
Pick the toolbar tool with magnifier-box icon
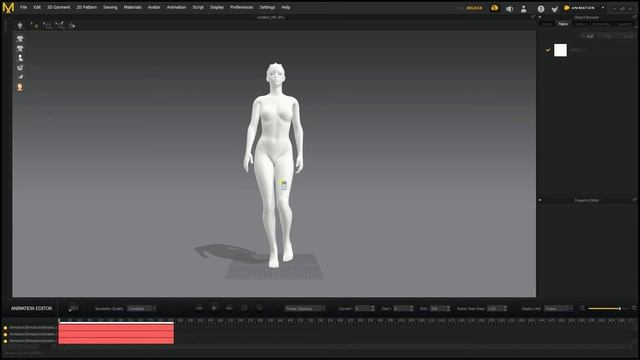pos(47,26)
